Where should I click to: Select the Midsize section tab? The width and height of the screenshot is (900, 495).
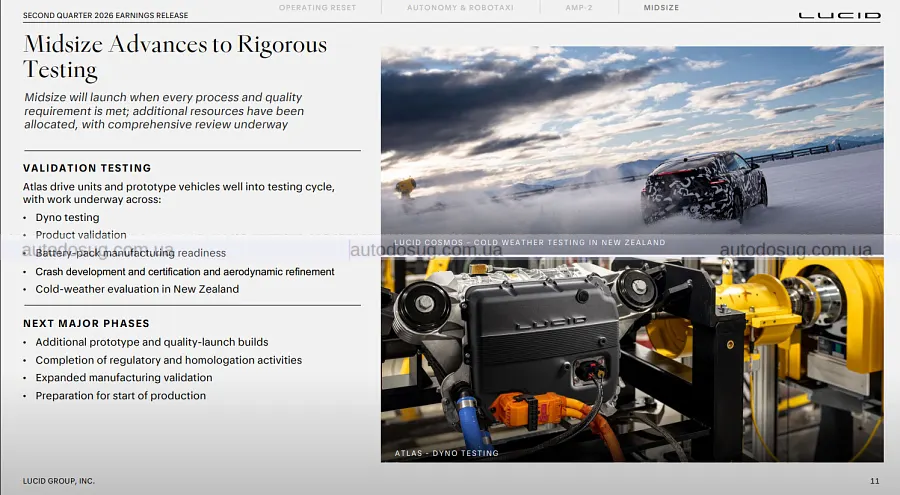click(x=661, y=7)
